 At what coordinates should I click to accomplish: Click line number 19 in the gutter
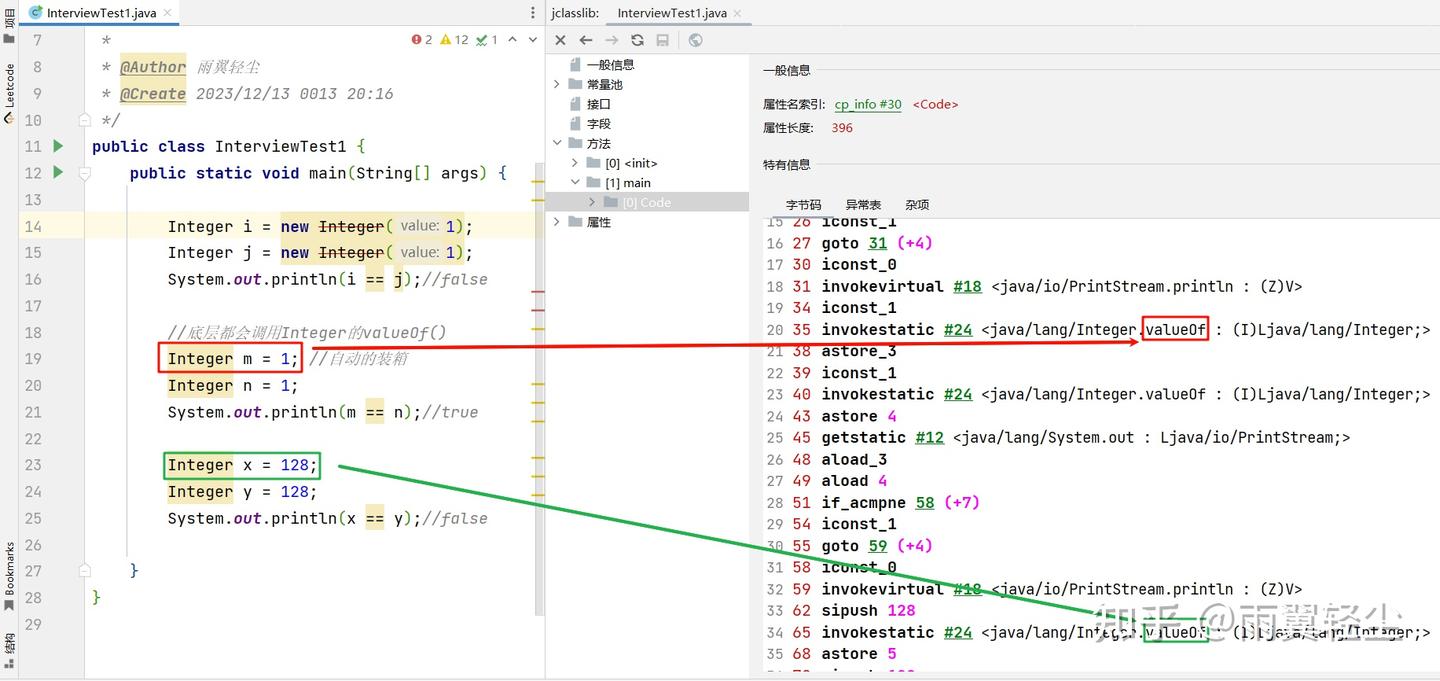pyautogui.click(x=33, y=359)
